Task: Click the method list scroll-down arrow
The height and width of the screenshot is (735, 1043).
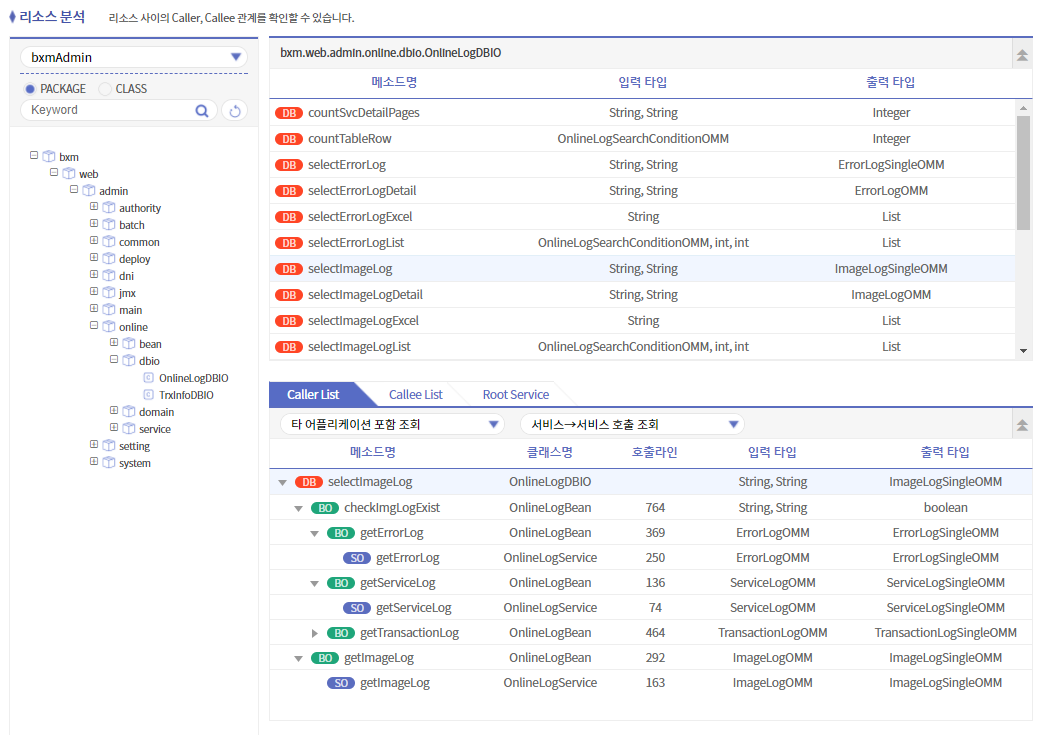Action: 1023,351
